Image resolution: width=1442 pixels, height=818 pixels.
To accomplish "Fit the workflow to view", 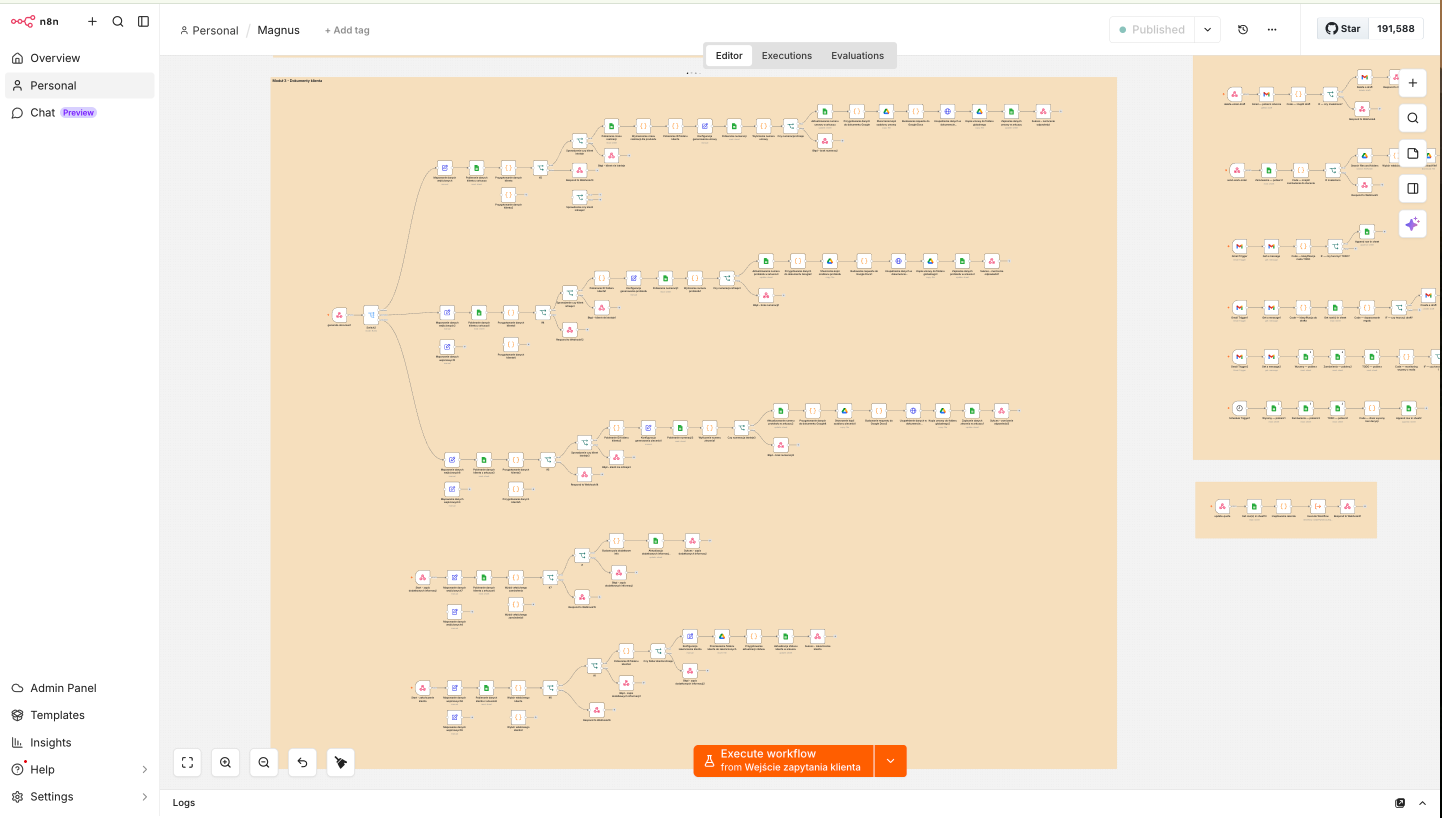I will [x=187, y=762].
